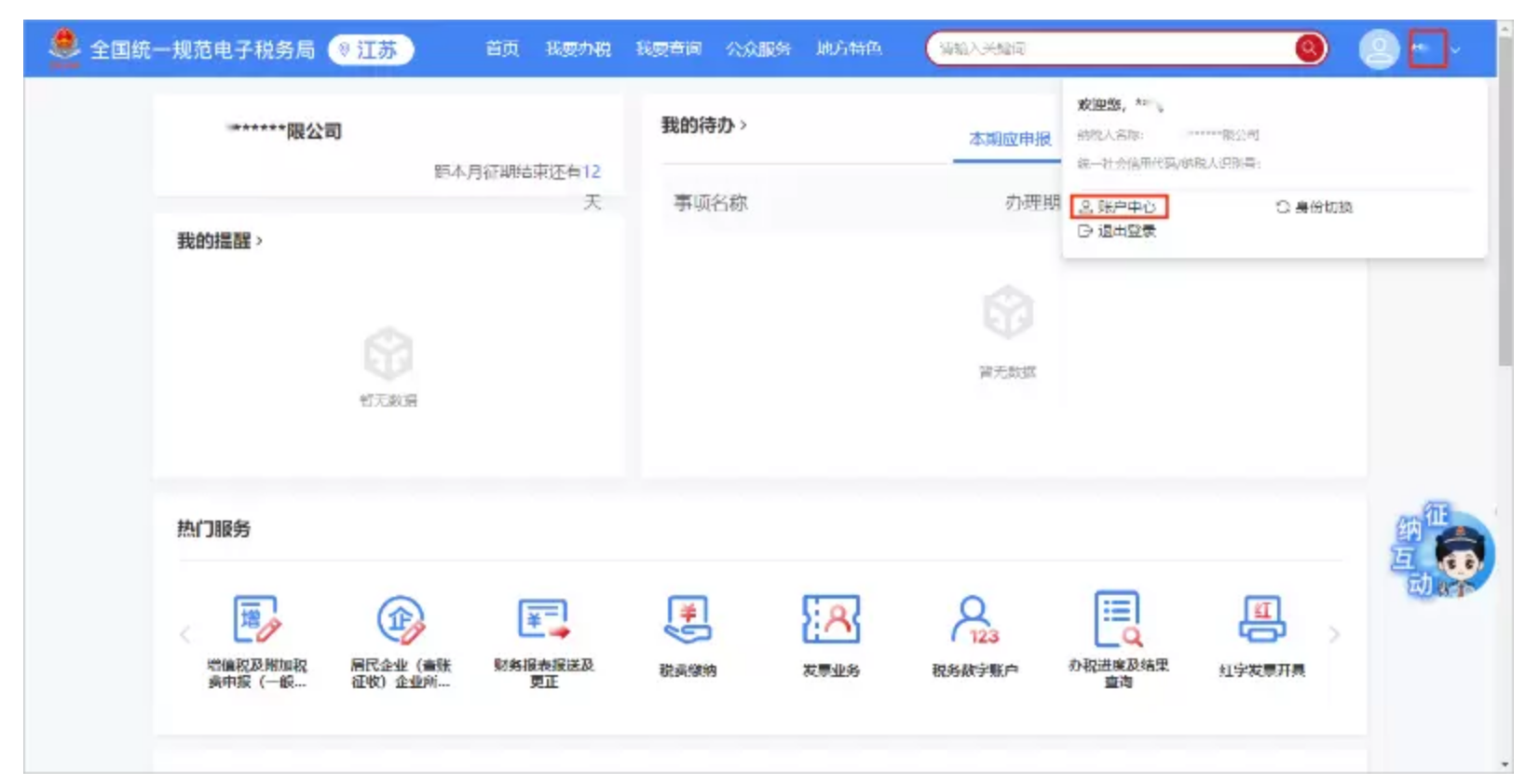The height and width of the screenshot is (784, 1526).
Task: Click the scrollbar down arrow
Action: pyautogui.click(x=1506, y=764)
